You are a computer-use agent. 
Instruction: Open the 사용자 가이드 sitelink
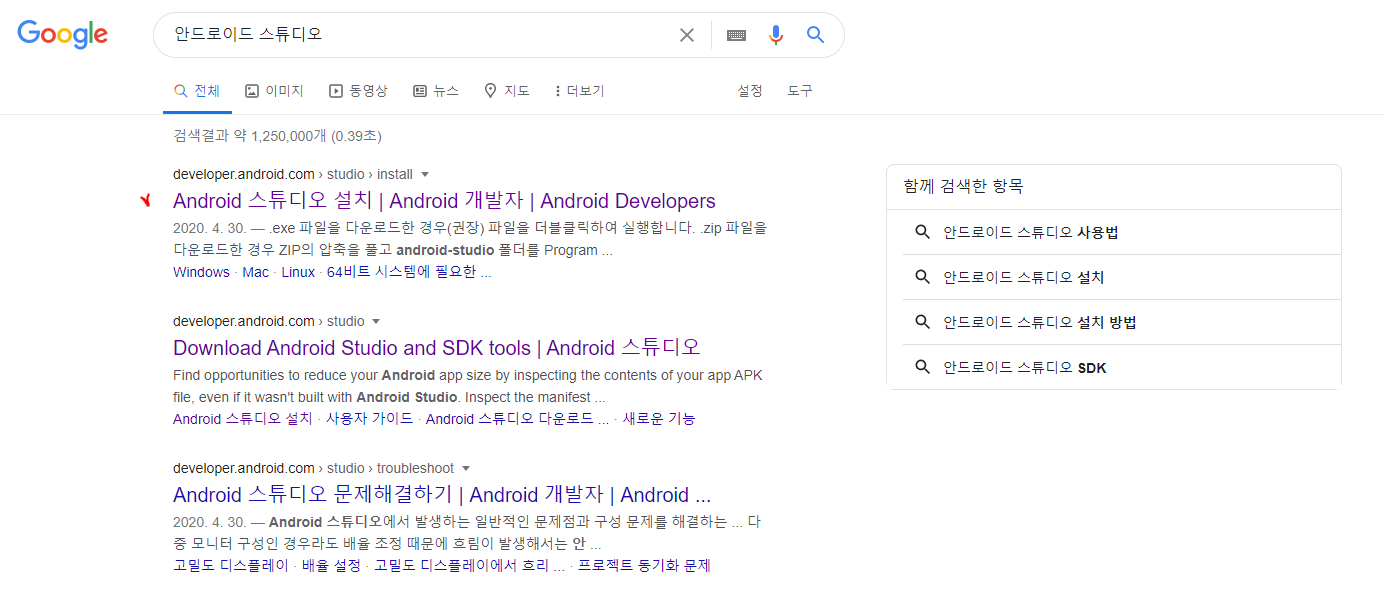pyautogui.click(x=369, y=419)
